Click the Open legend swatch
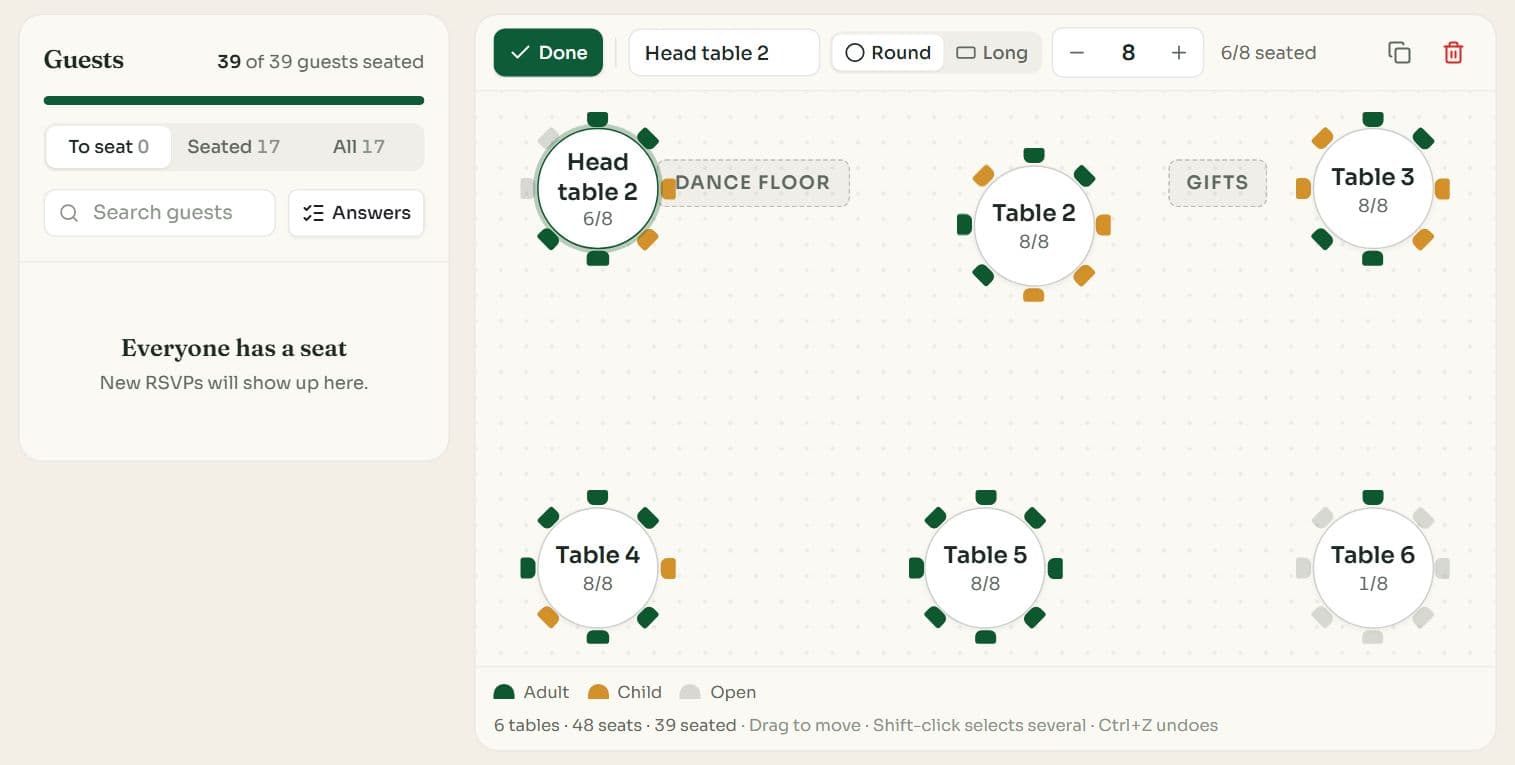 pos(690,692)
